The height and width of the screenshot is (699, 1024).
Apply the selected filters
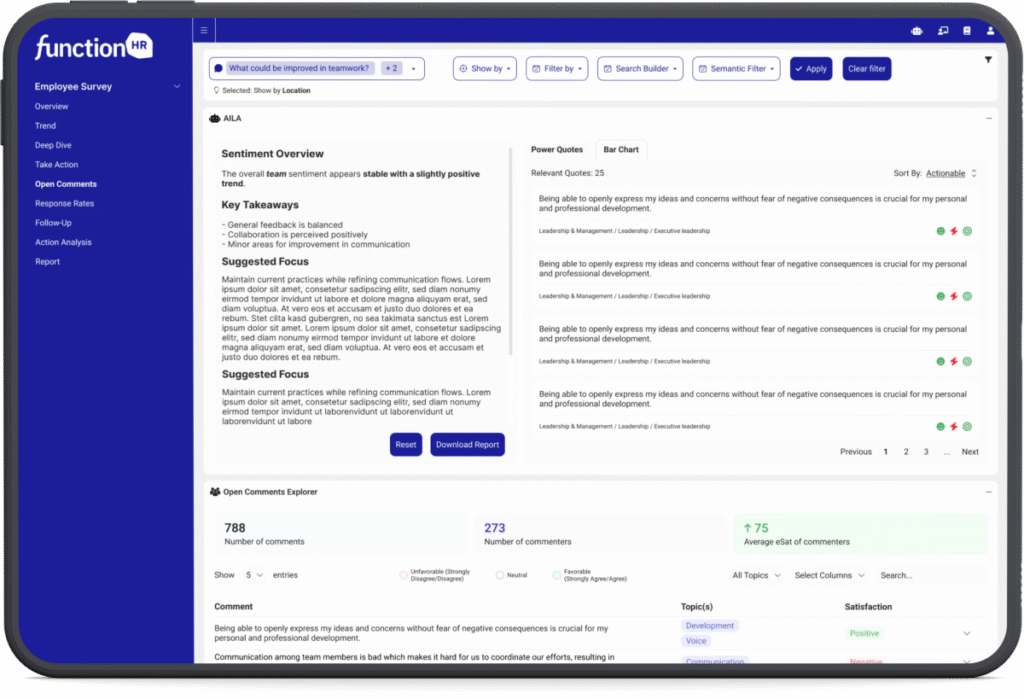point(811,69)
